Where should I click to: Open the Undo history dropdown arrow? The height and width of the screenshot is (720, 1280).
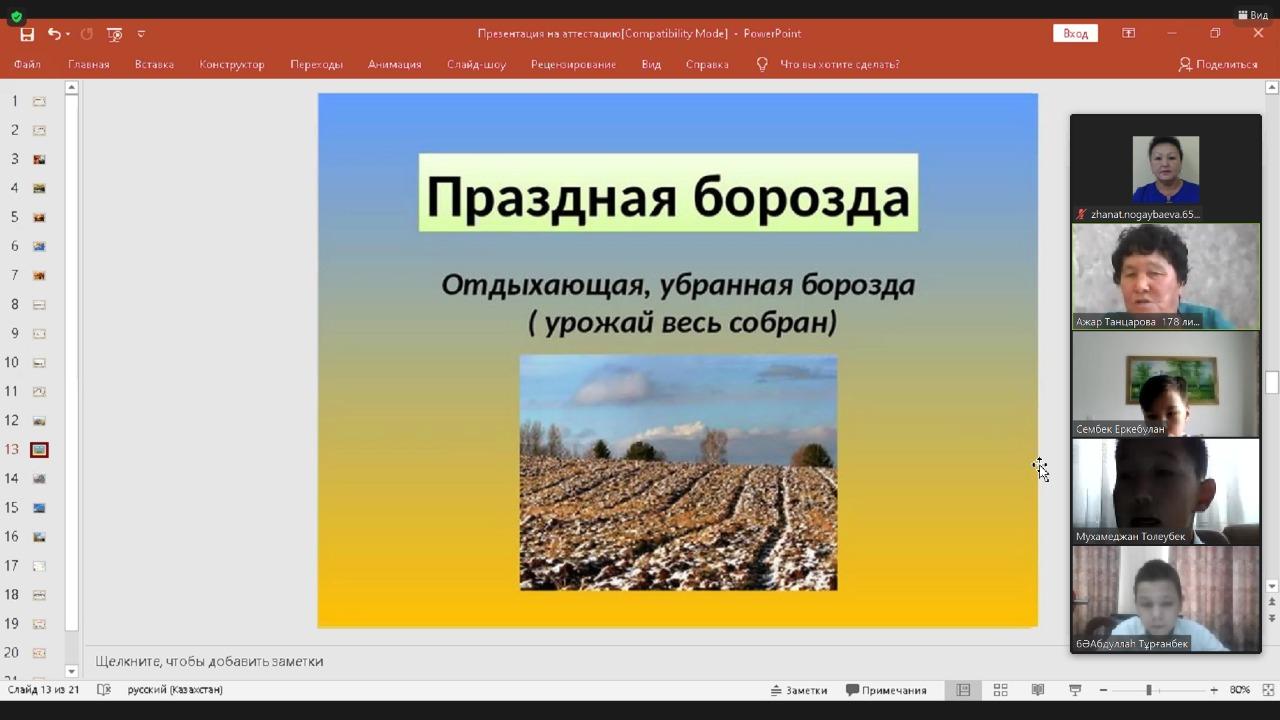(x=68, y=34)
